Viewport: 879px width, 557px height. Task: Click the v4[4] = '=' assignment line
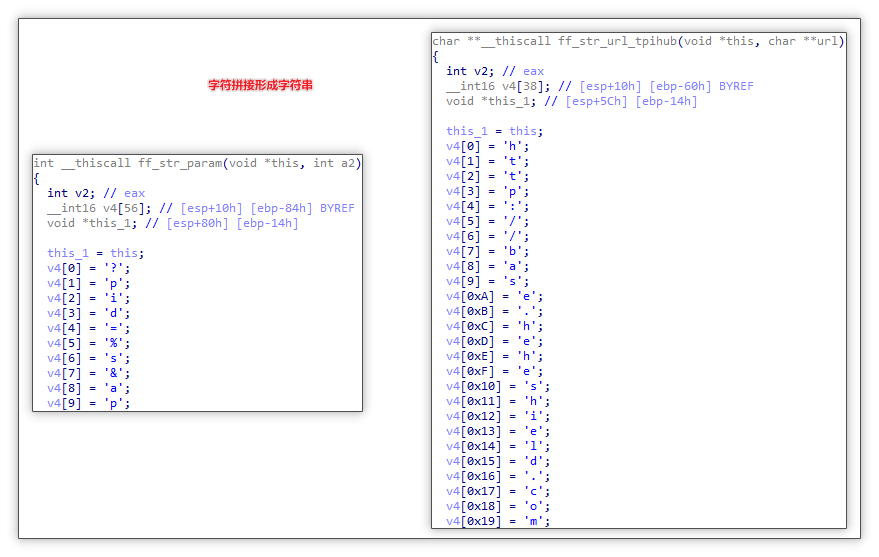tap(89, 328)
